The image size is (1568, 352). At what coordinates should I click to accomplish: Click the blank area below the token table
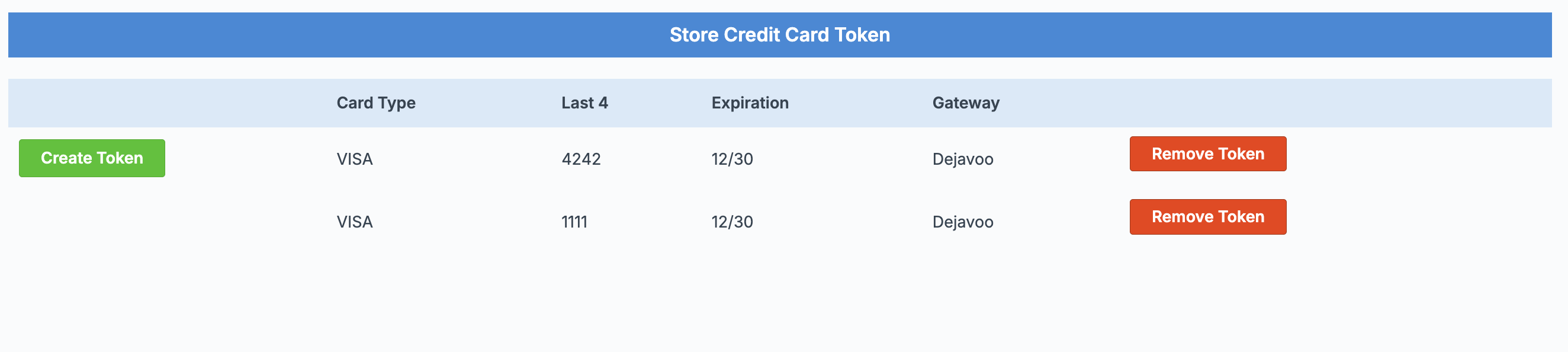[779, 299]
